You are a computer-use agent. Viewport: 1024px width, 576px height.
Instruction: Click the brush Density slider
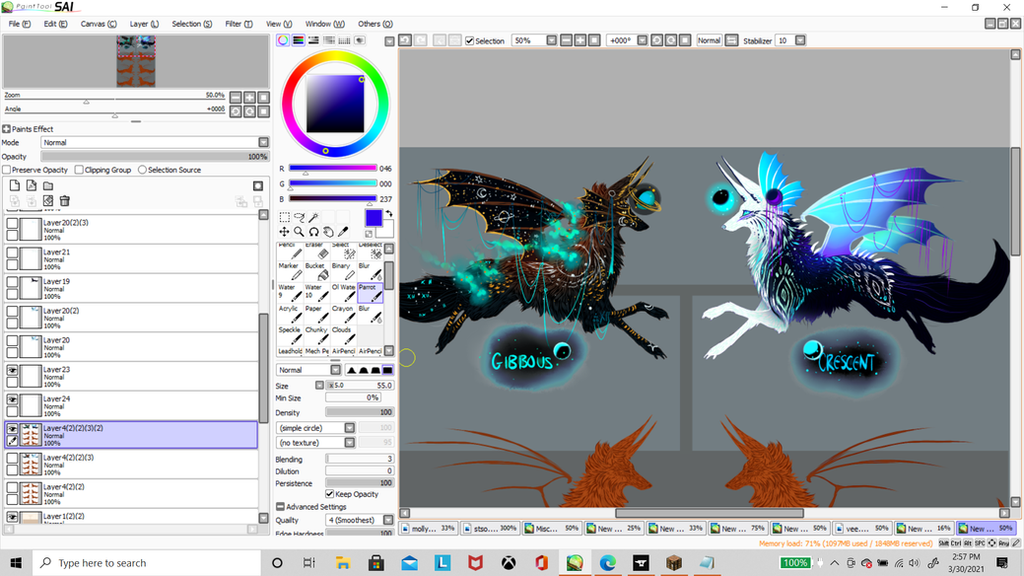(360, 413)
